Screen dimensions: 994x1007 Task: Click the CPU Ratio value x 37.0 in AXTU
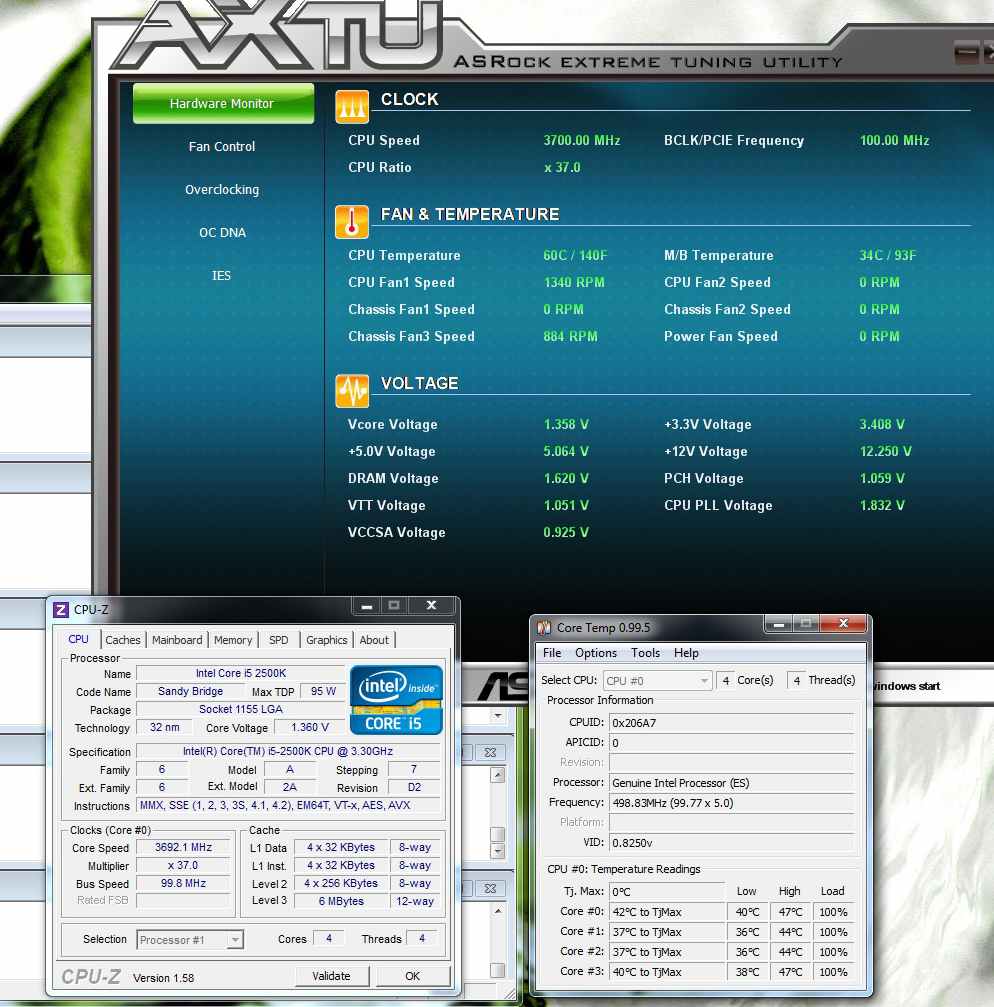click(562, 167)
